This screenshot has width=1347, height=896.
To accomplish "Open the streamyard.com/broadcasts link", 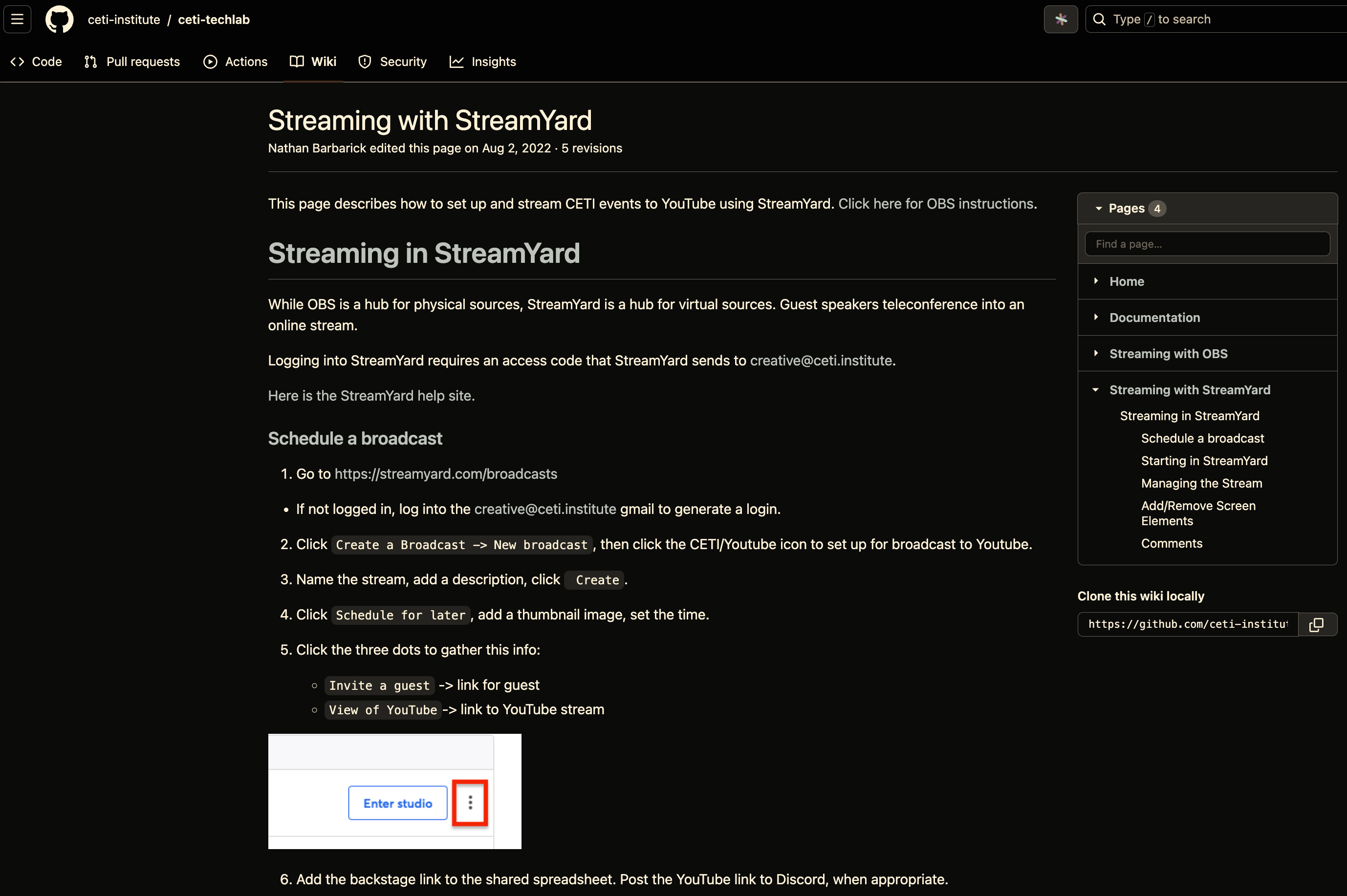I will (446, 474).
